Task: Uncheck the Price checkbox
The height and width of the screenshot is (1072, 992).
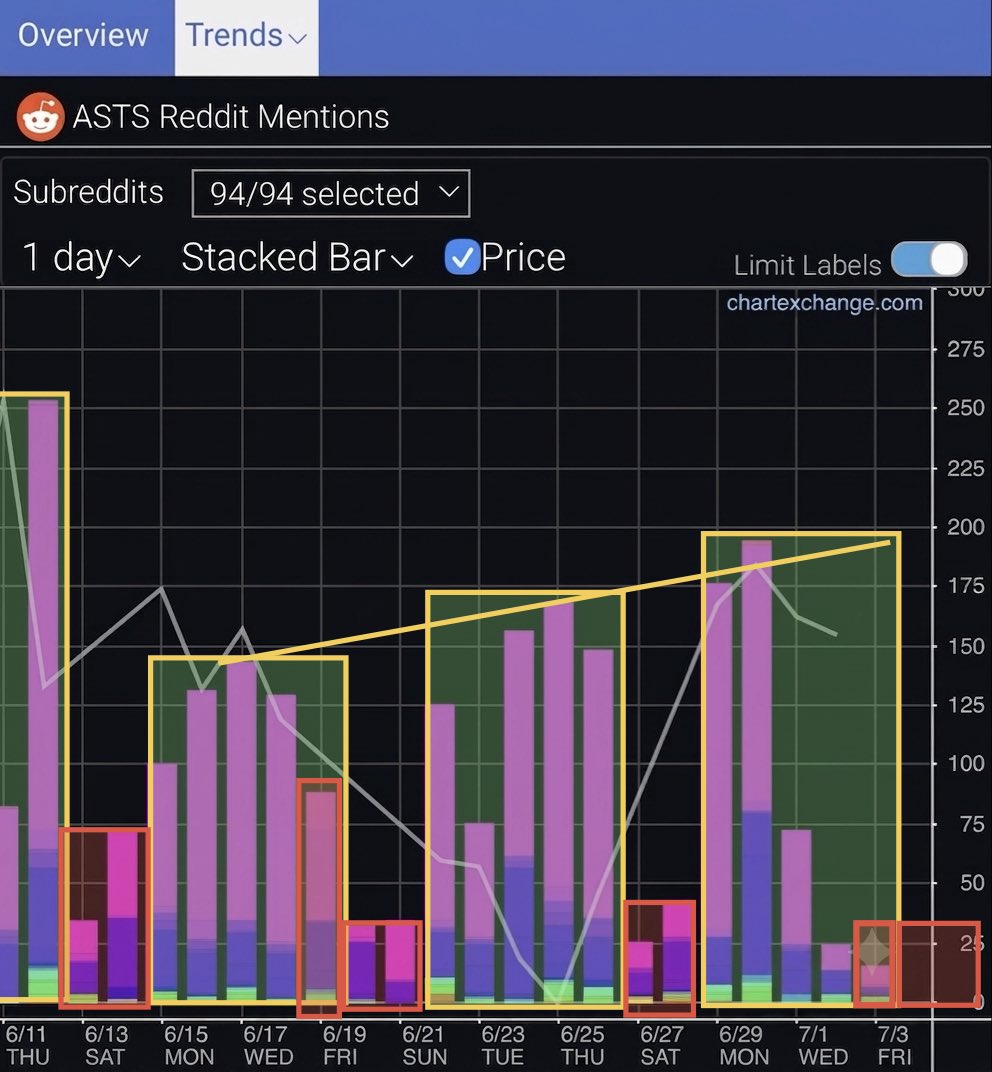Action: click(x=461, y=258)
